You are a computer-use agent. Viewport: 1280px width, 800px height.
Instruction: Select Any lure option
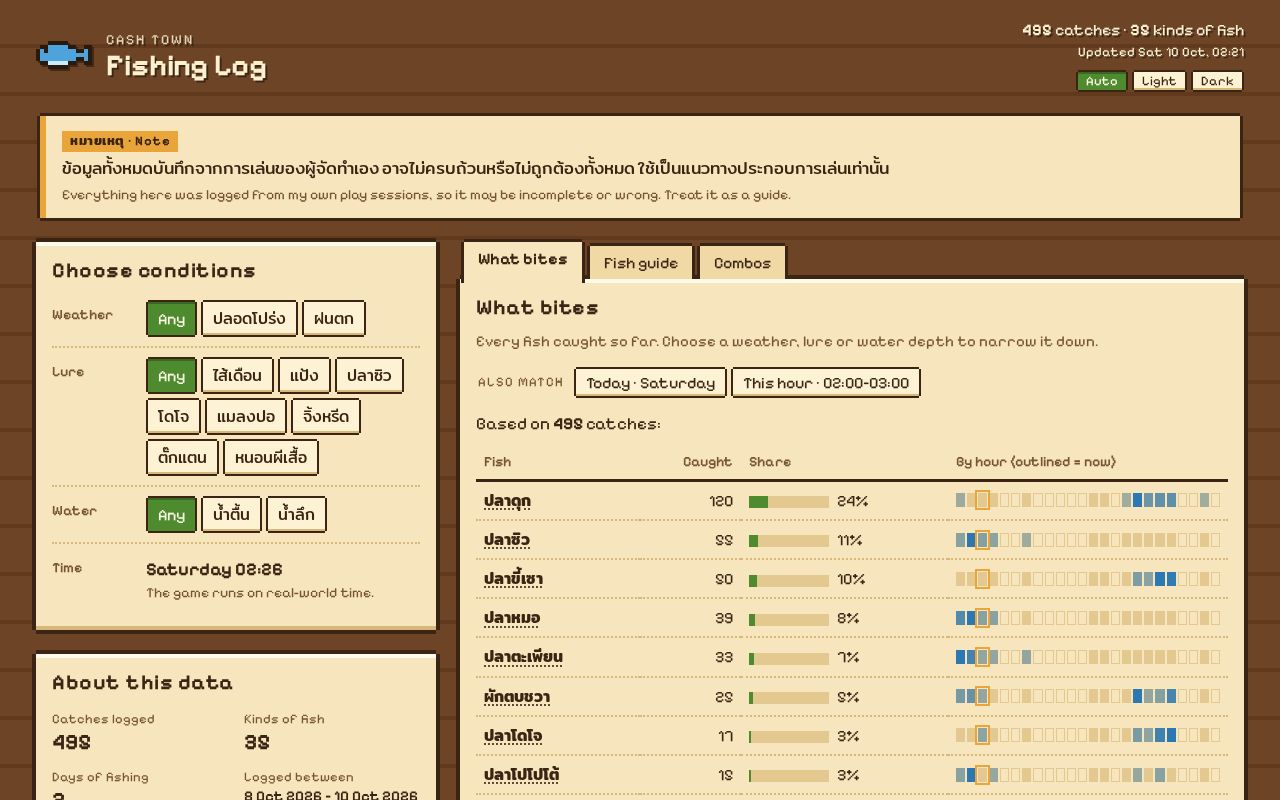coord(171,376)
